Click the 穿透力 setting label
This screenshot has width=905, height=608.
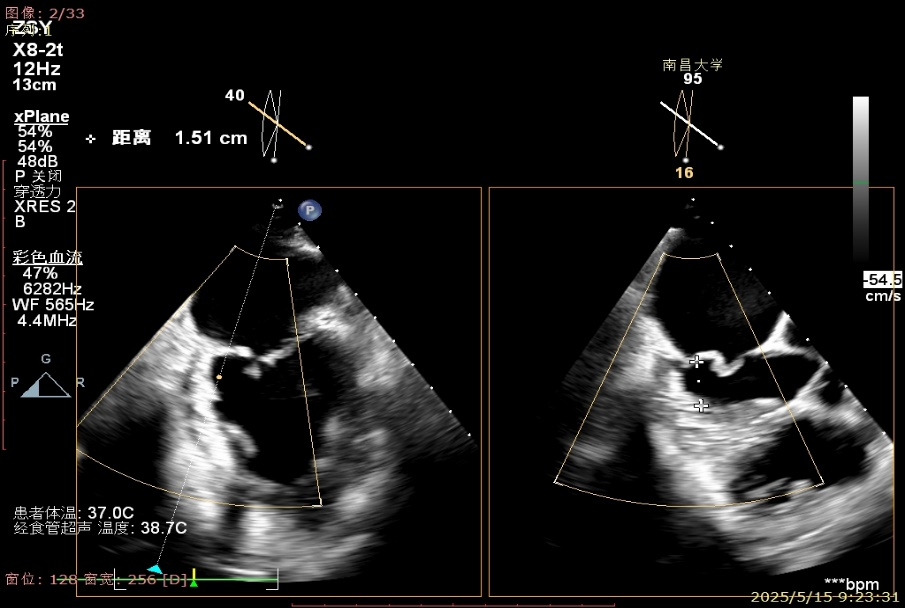pos(38,191)
